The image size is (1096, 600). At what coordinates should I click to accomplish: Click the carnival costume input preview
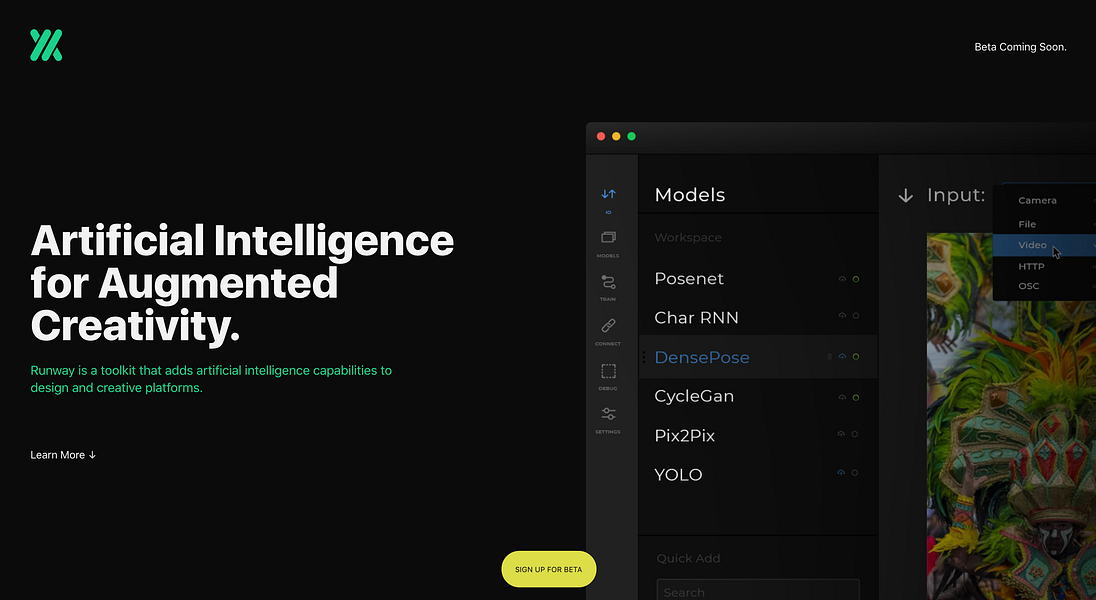coord(1011,416)
